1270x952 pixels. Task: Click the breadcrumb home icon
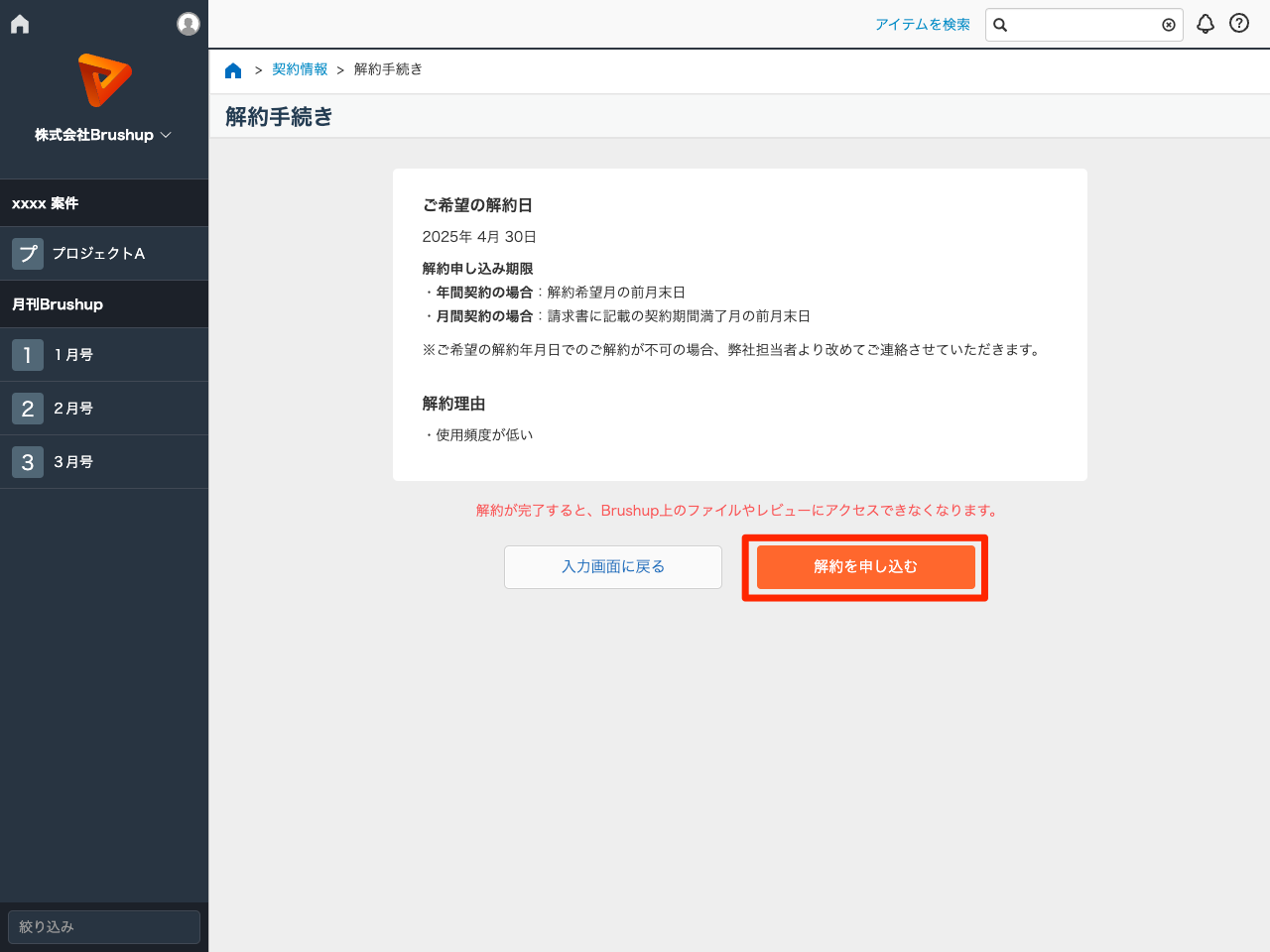[233, 70]
